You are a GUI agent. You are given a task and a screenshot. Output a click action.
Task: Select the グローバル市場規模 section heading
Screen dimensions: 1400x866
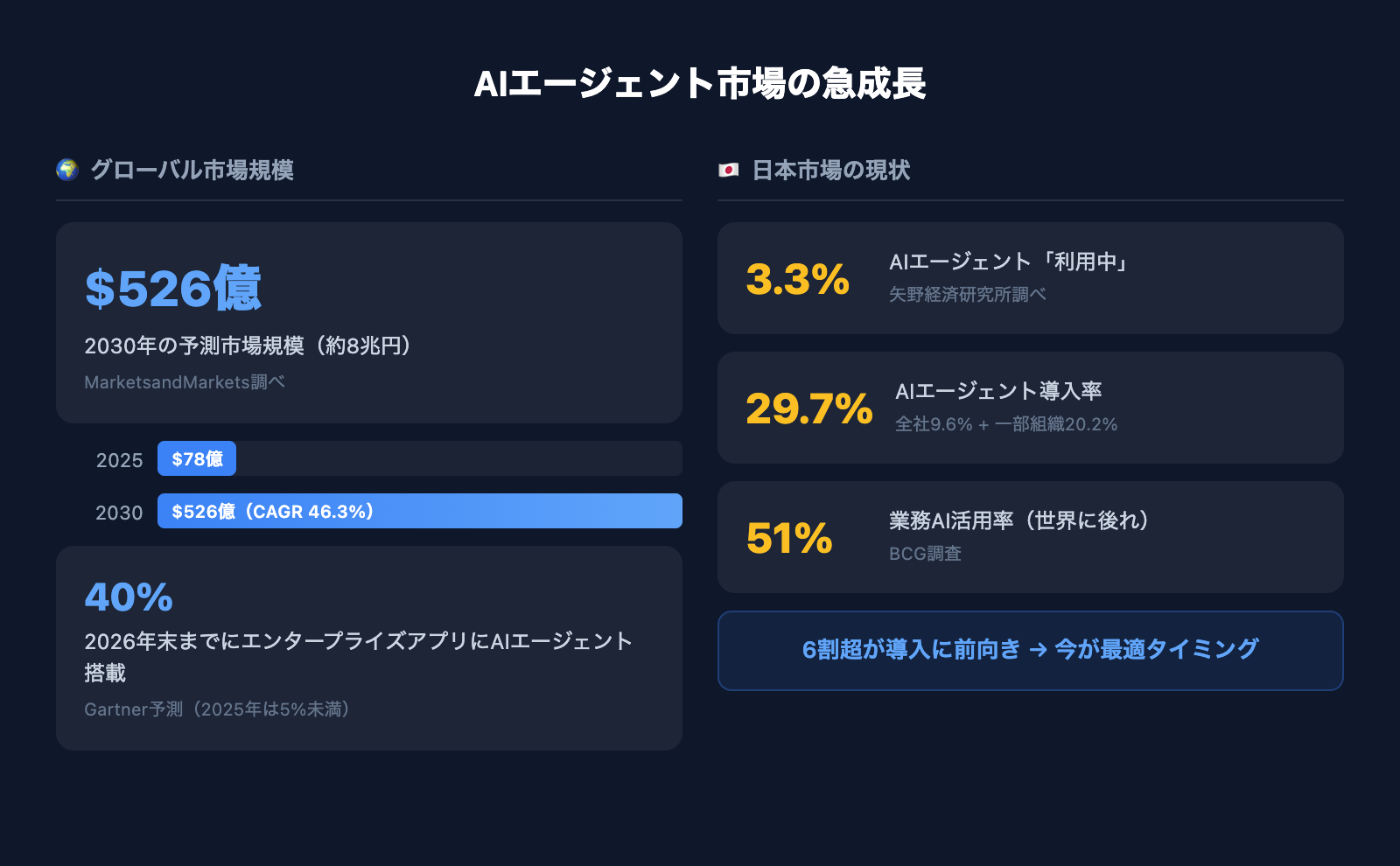(192, 170)
